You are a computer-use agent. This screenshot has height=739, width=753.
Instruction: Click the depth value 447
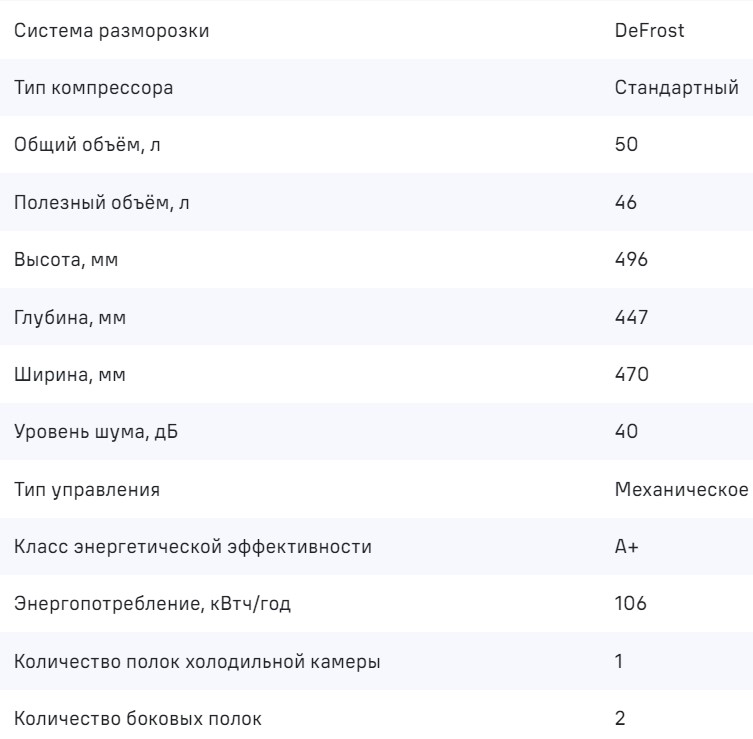[632, 317]
